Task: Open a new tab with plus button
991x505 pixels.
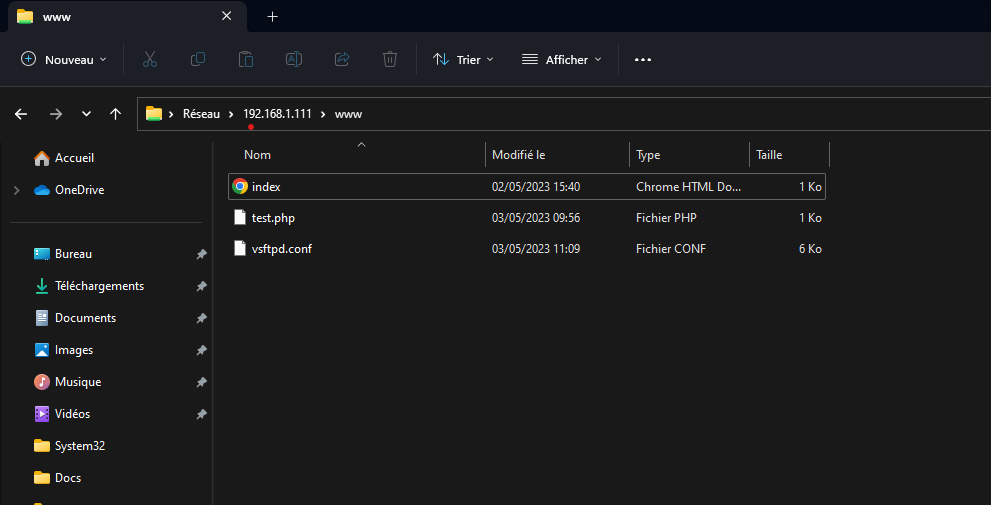Action: pos(272,16)
